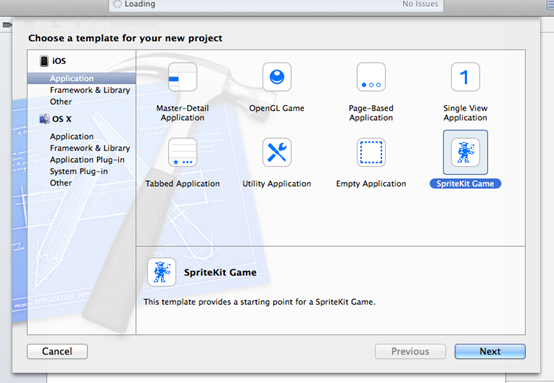Select the SpriteKit Game template icon
This screenshot has height=383, width=554.
click(465, 152)
